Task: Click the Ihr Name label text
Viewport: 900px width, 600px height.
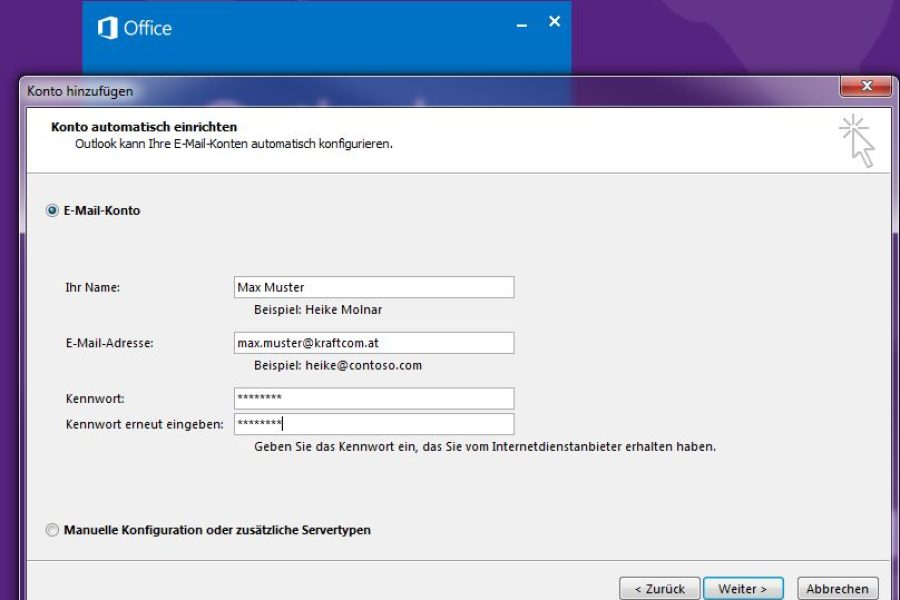Action: click(93, 288)
